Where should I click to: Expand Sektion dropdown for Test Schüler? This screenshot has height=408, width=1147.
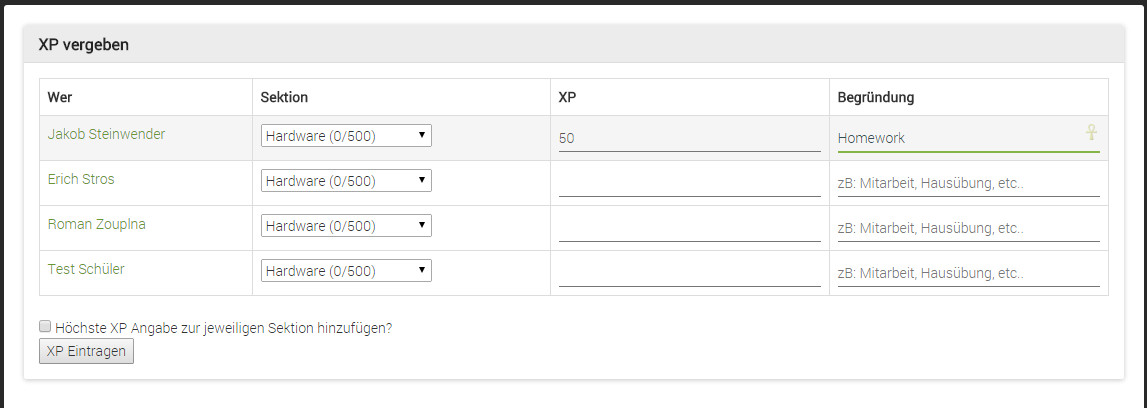tap(346, 271)
